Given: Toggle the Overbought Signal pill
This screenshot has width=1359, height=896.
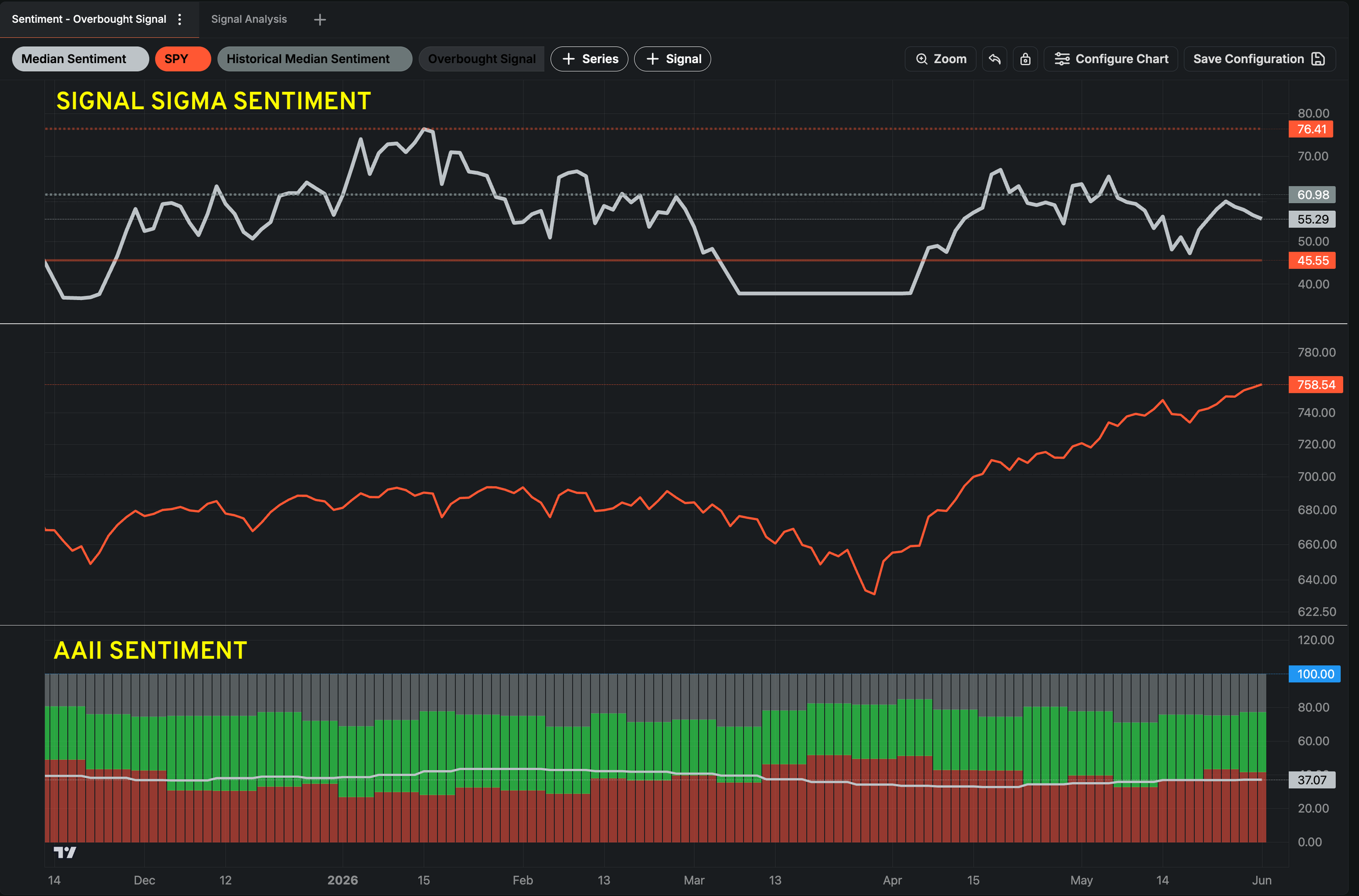Looking at the screenshot, I should (482, 59).
